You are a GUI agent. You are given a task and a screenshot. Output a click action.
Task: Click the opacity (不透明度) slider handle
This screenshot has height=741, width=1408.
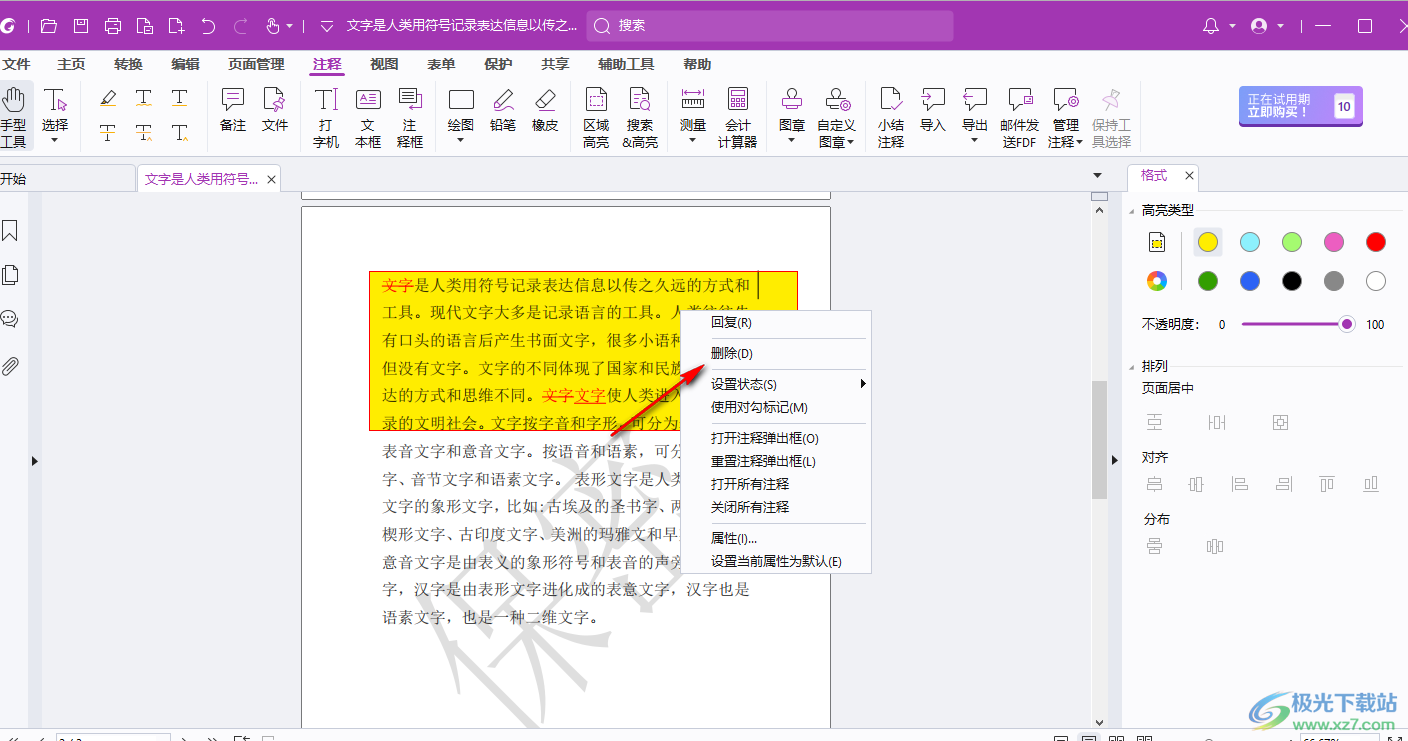tap(1347, 324)
